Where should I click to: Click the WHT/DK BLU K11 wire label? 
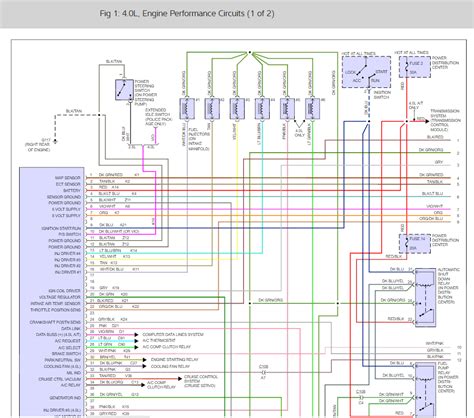(x=119, y=269)
